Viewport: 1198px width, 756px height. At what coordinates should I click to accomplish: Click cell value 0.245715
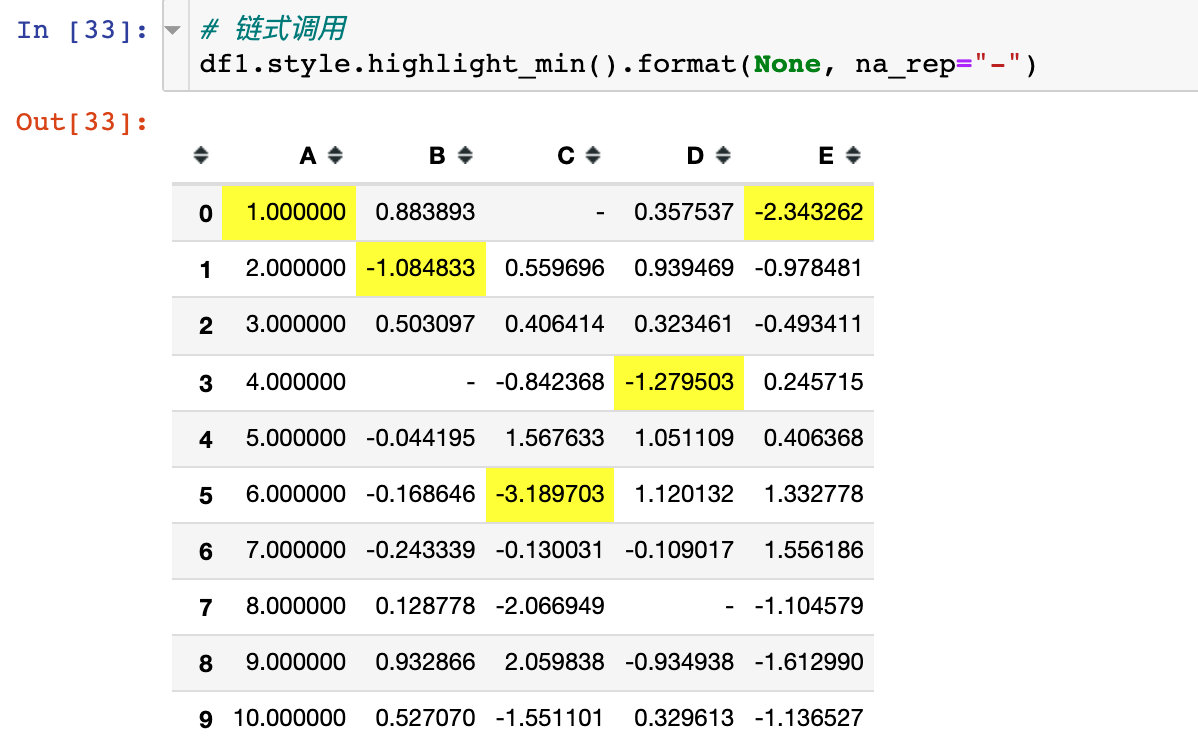coord(813,381)
